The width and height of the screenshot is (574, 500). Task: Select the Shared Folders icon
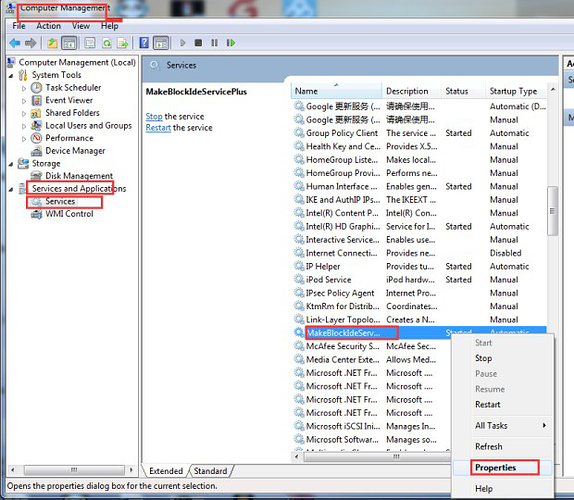coord(36,113)
